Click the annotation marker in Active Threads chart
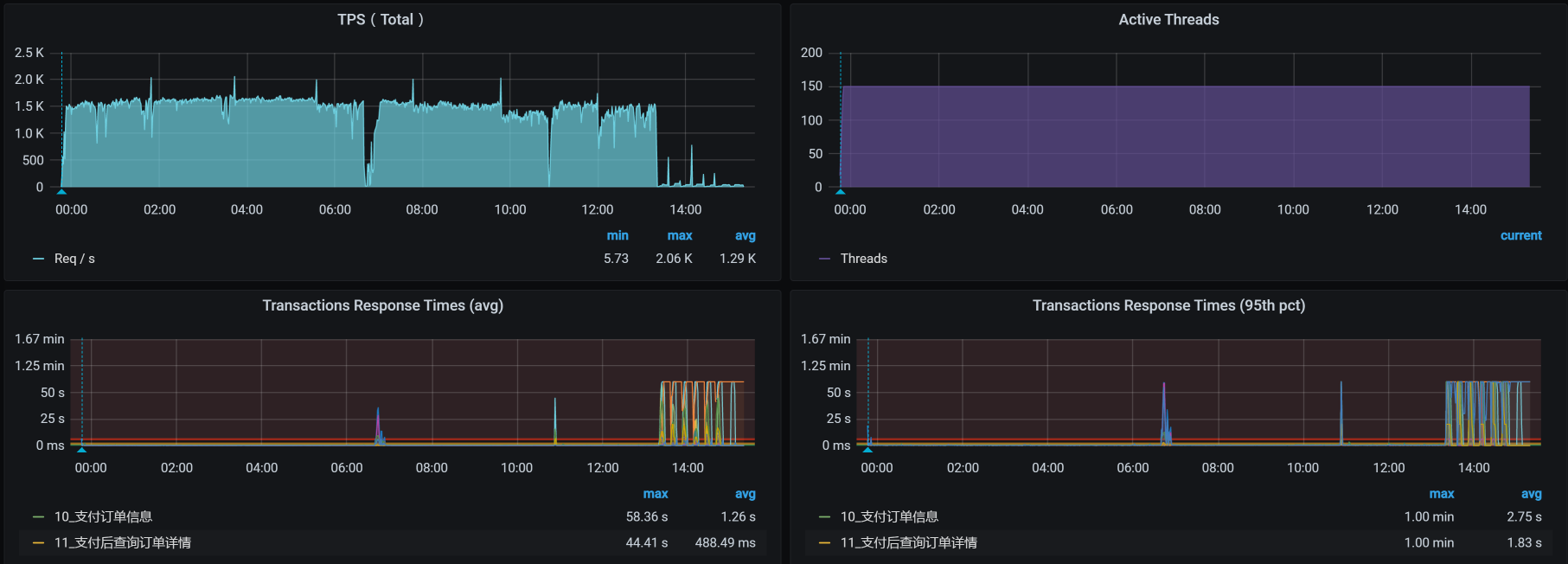Viewport: 1568px width, 564px height. 840,191
